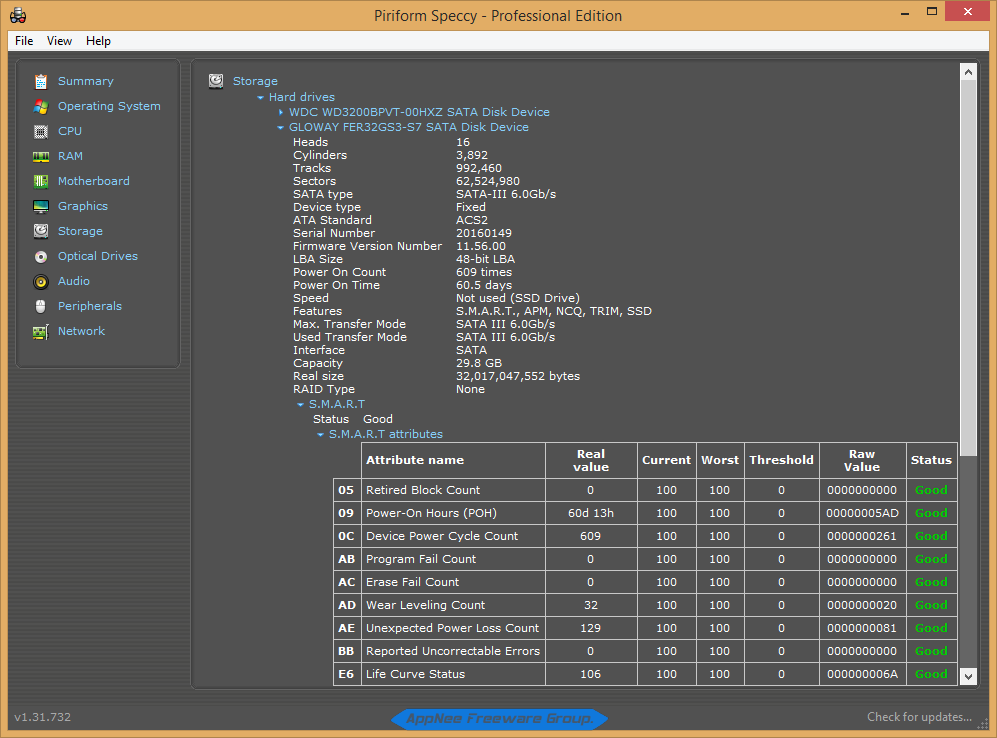The image size is (997, 738).
Task: Click the Peripherals mouse icon
Action: [41, 306]
